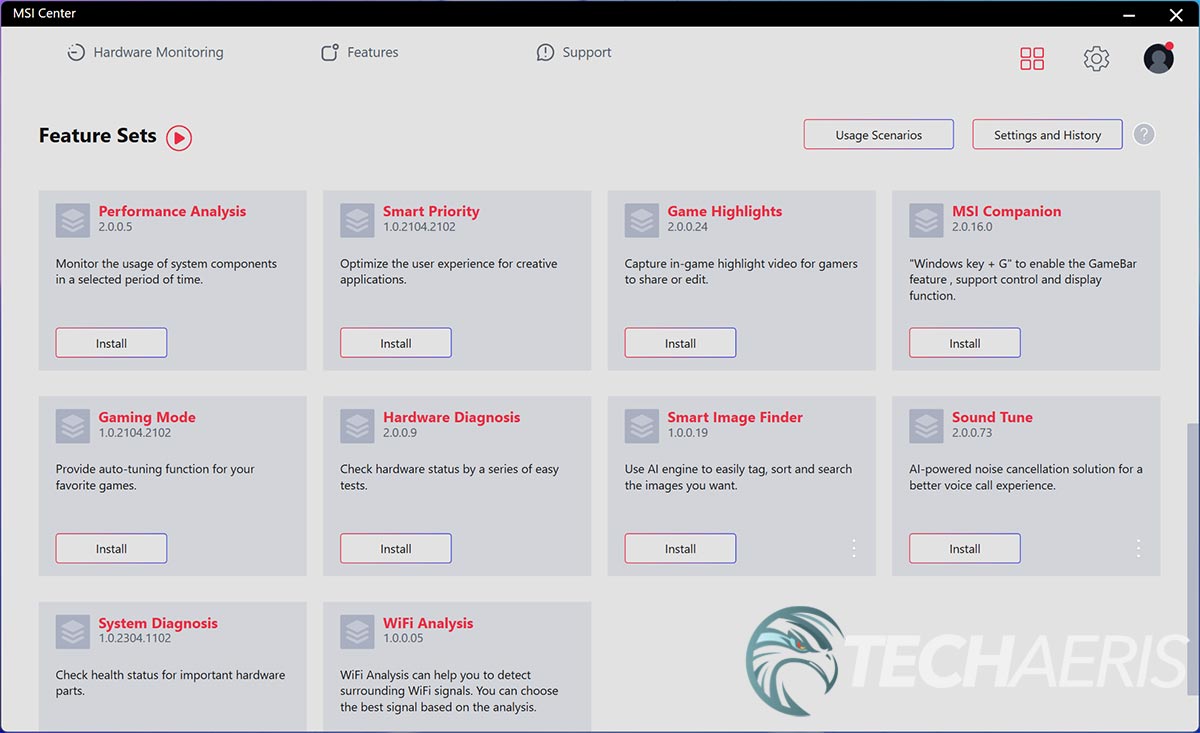
Task: Click the red grid view icon
Action: point(1032,59)
